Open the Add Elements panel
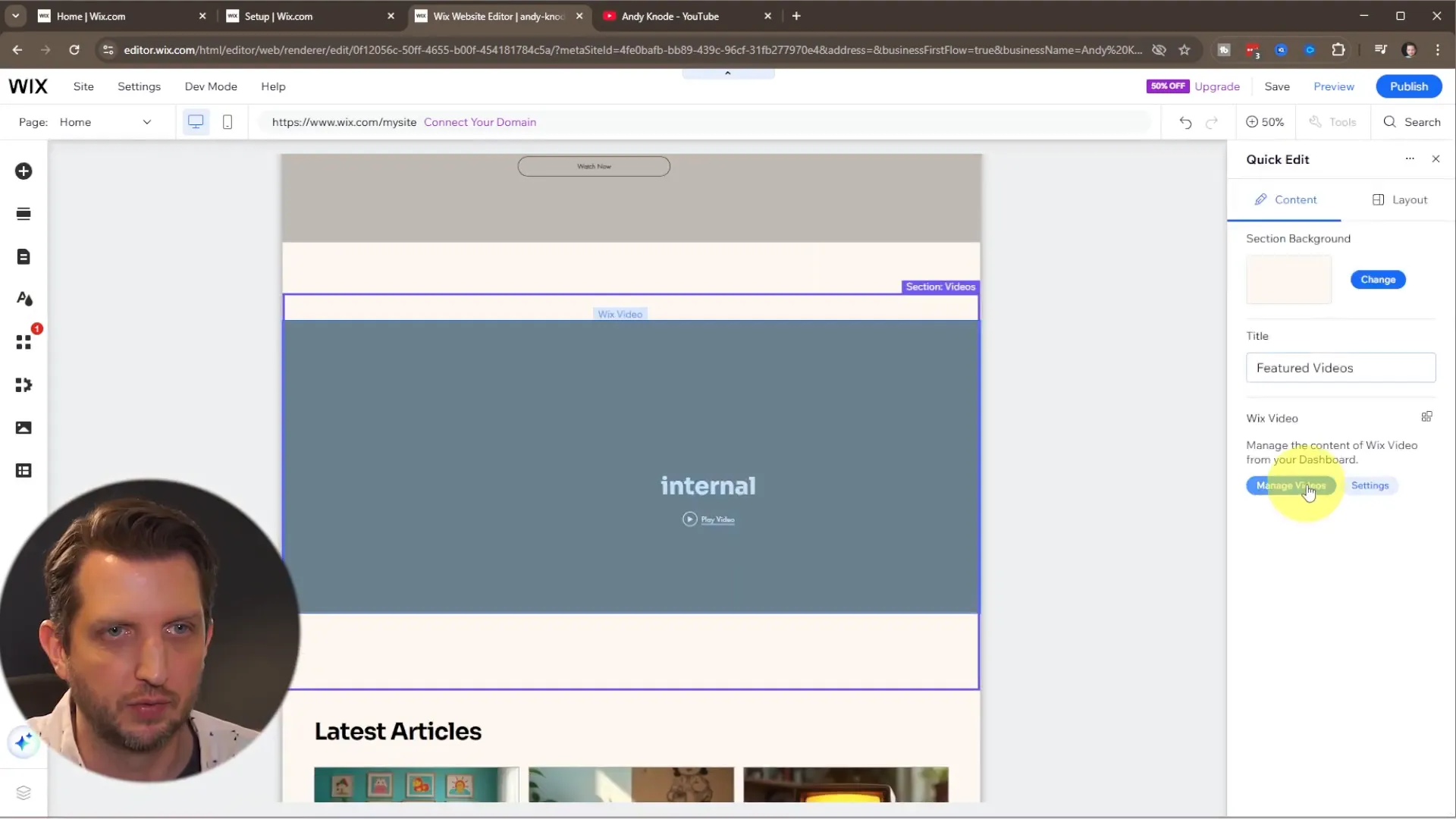The height and width of the screenshot is (819, 1456). click(x=24, y=171)
